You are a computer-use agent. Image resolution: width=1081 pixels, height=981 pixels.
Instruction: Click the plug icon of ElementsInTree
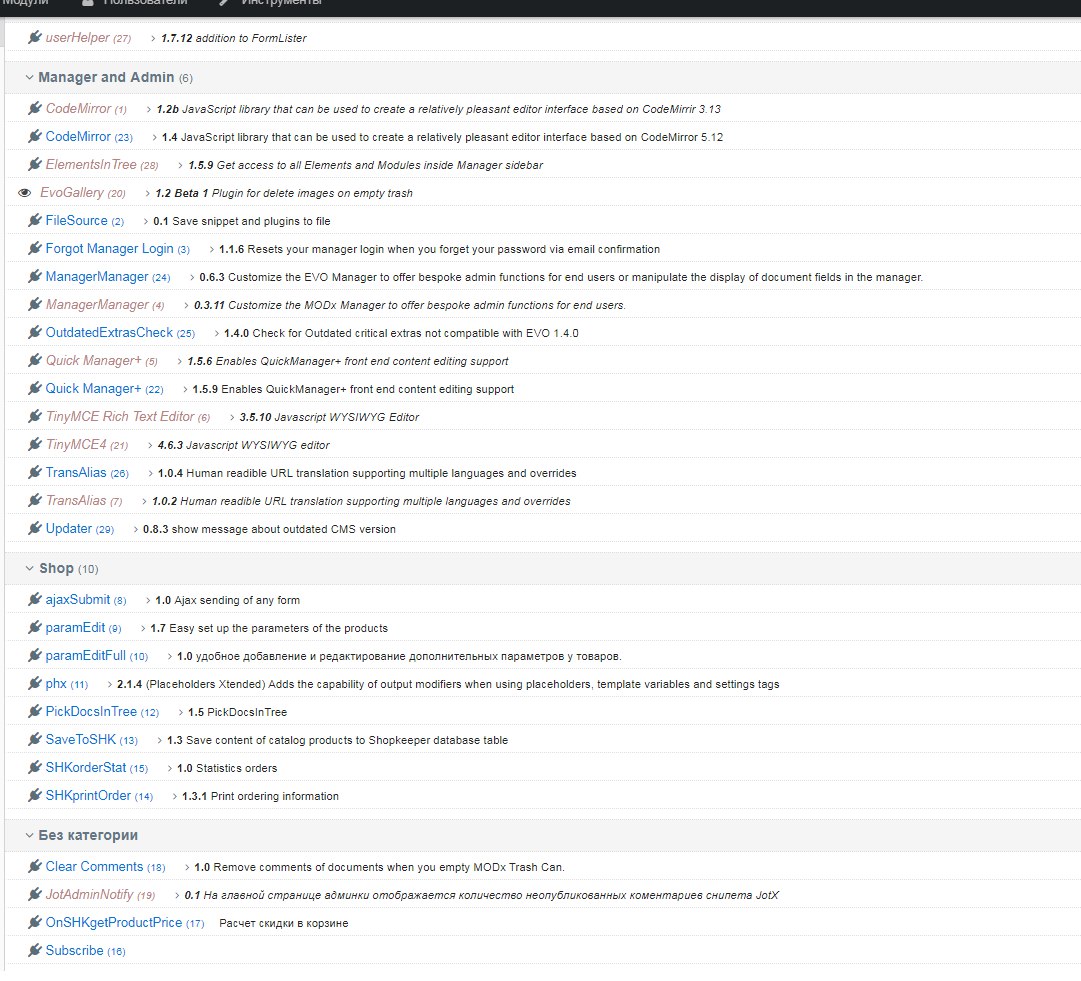point(34,164)
